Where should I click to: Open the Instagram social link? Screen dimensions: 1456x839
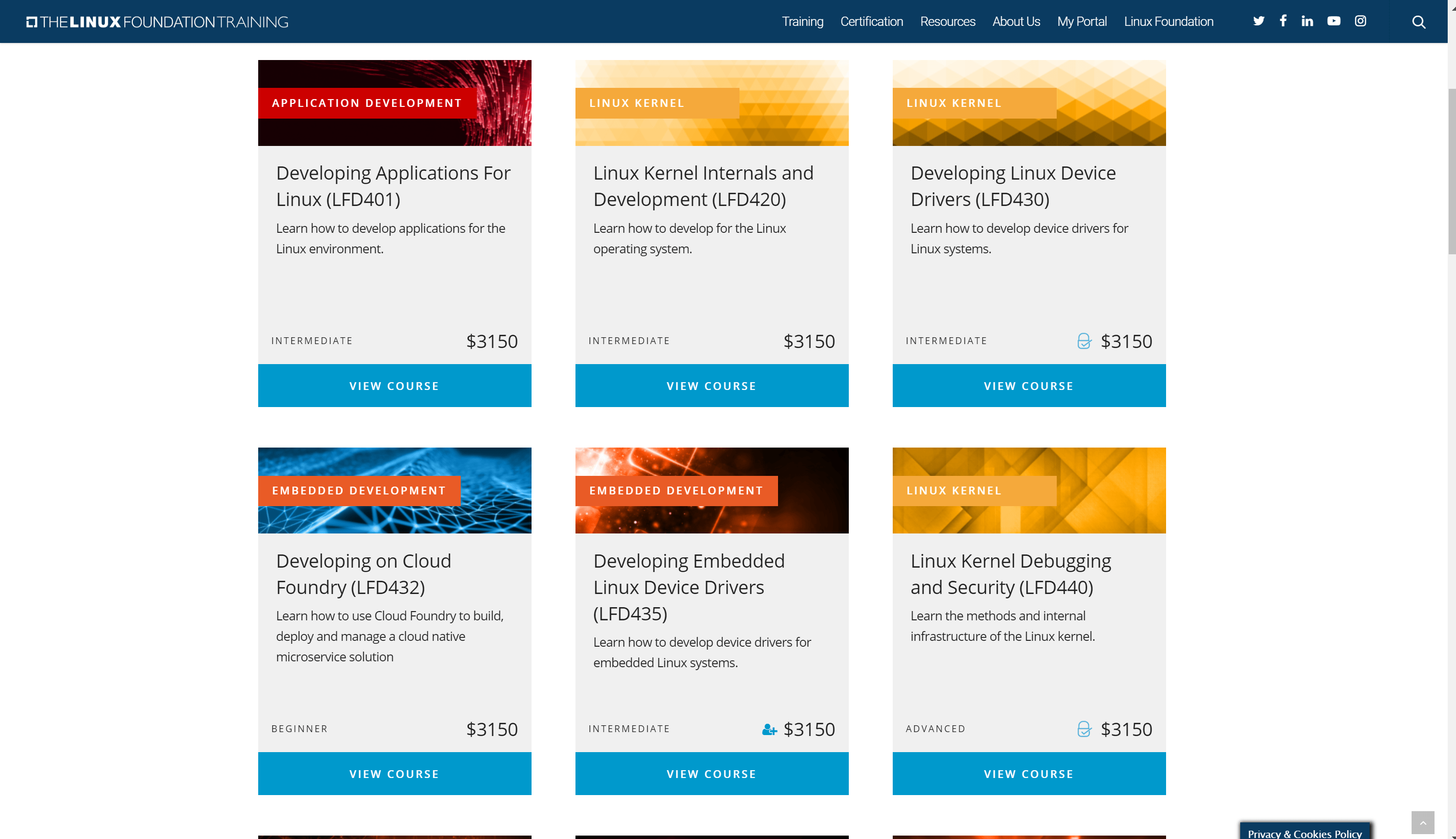click(x=1360, y=21)
